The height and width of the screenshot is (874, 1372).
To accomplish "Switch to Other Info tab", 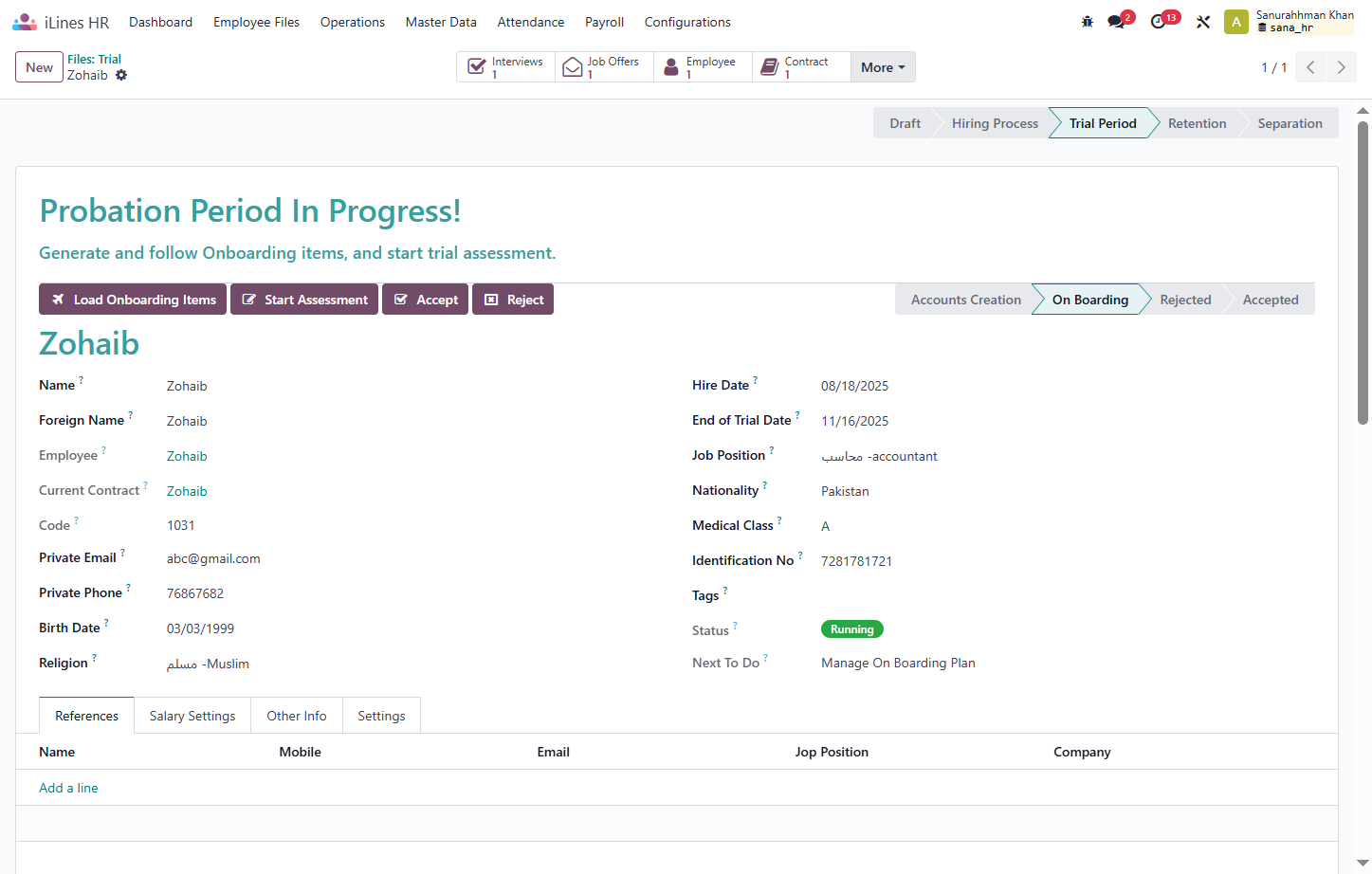I will 297,716.
